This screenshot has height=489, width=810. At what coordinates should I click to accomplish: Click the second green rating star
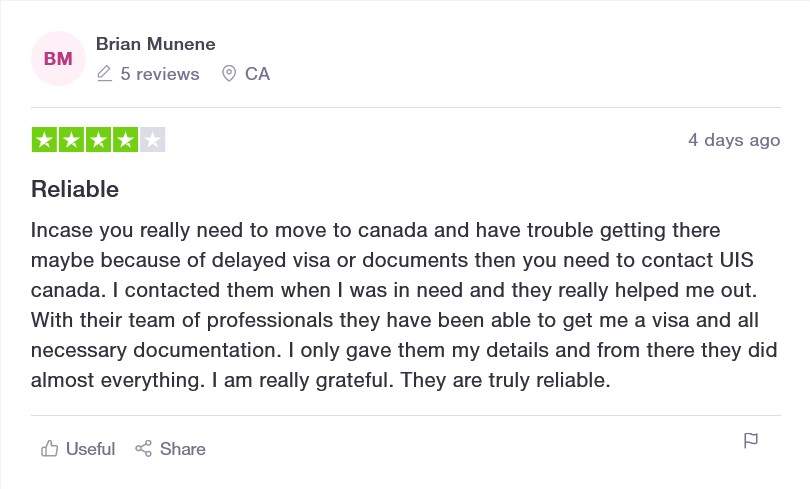[x=71, y=139]
